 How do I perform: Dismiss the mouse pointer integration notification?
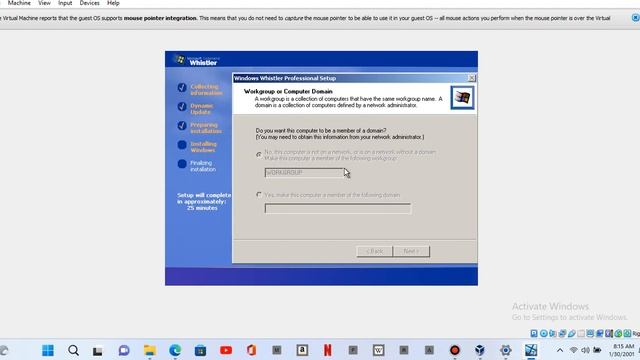[636, 18]
